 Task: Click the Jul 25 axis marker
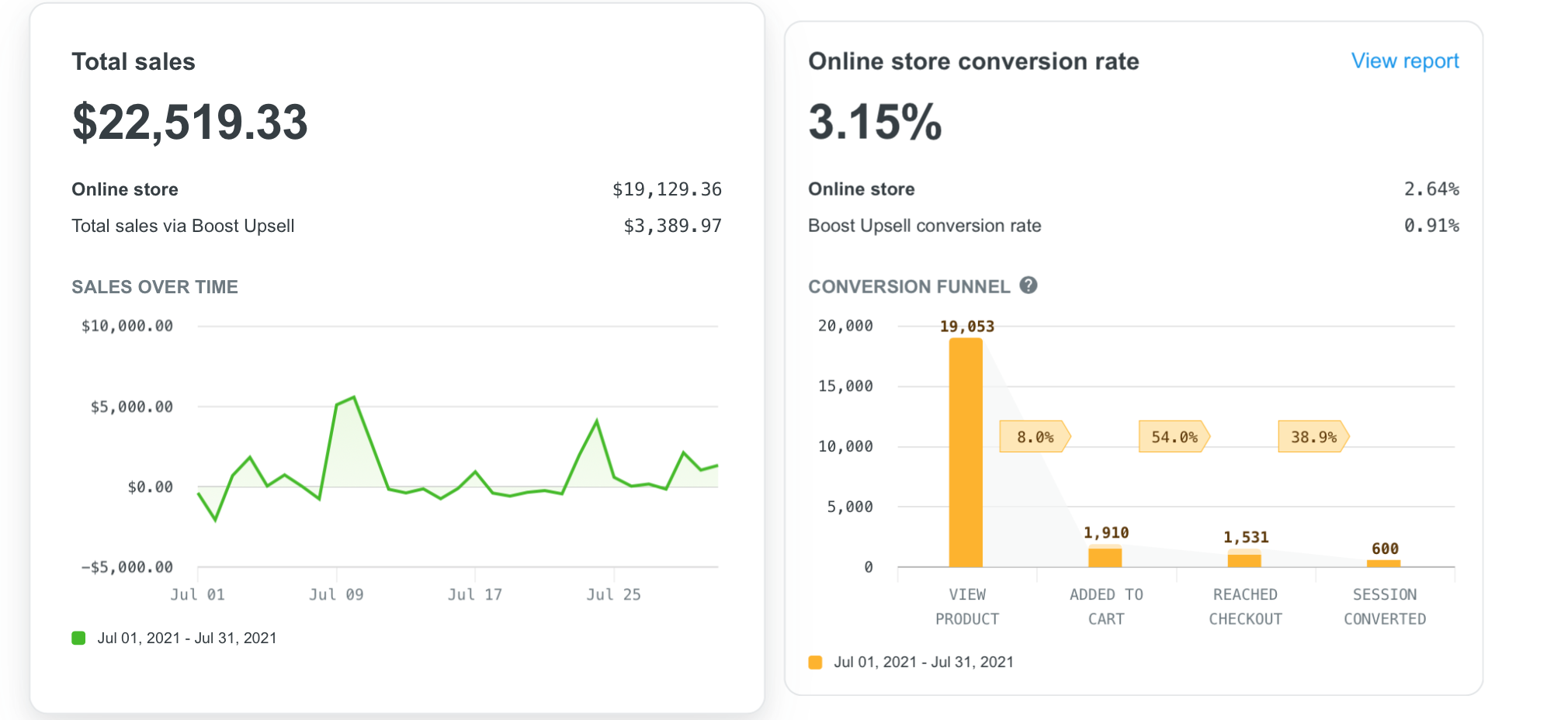tap(613, 594)
